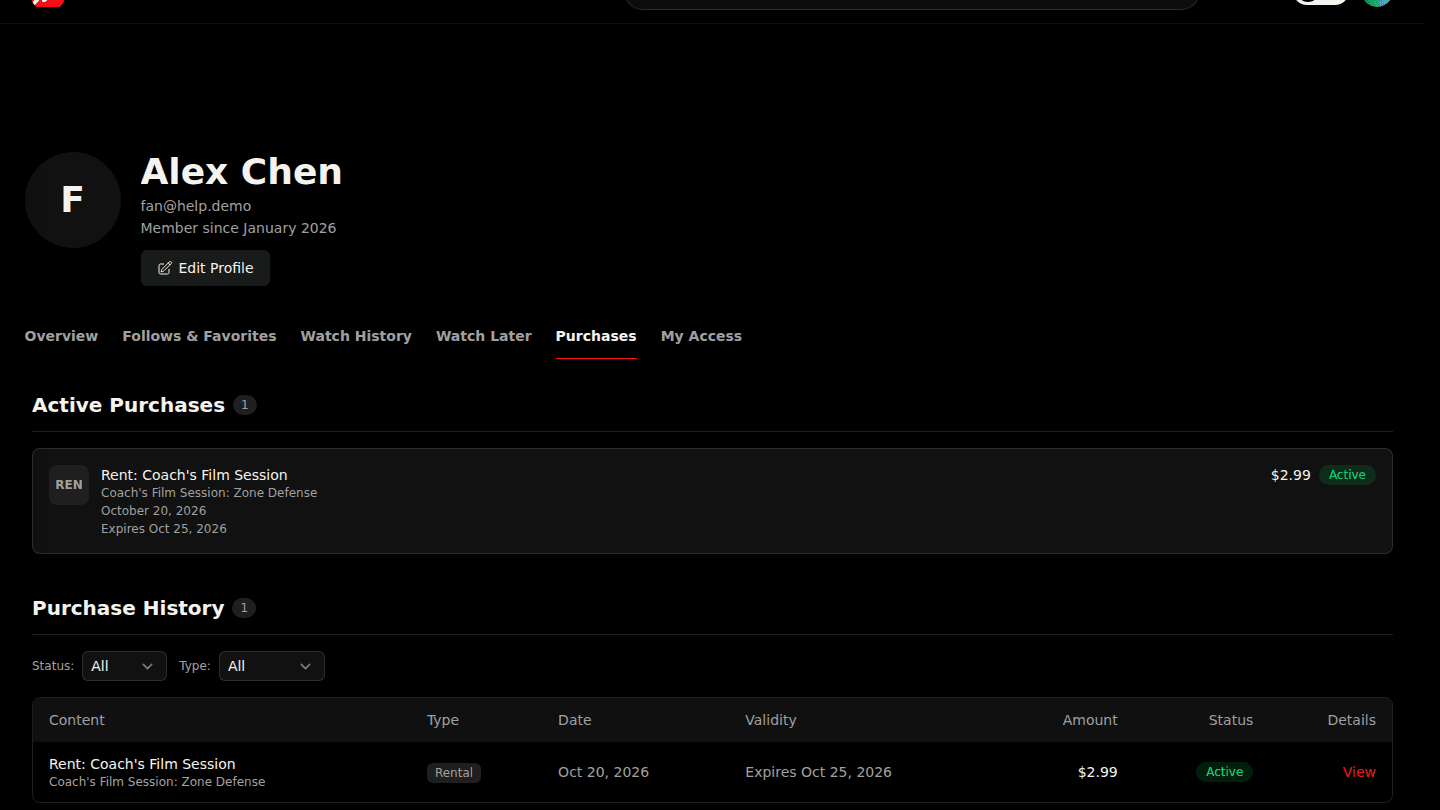Click the Purchase History count badge

(244, 608)
